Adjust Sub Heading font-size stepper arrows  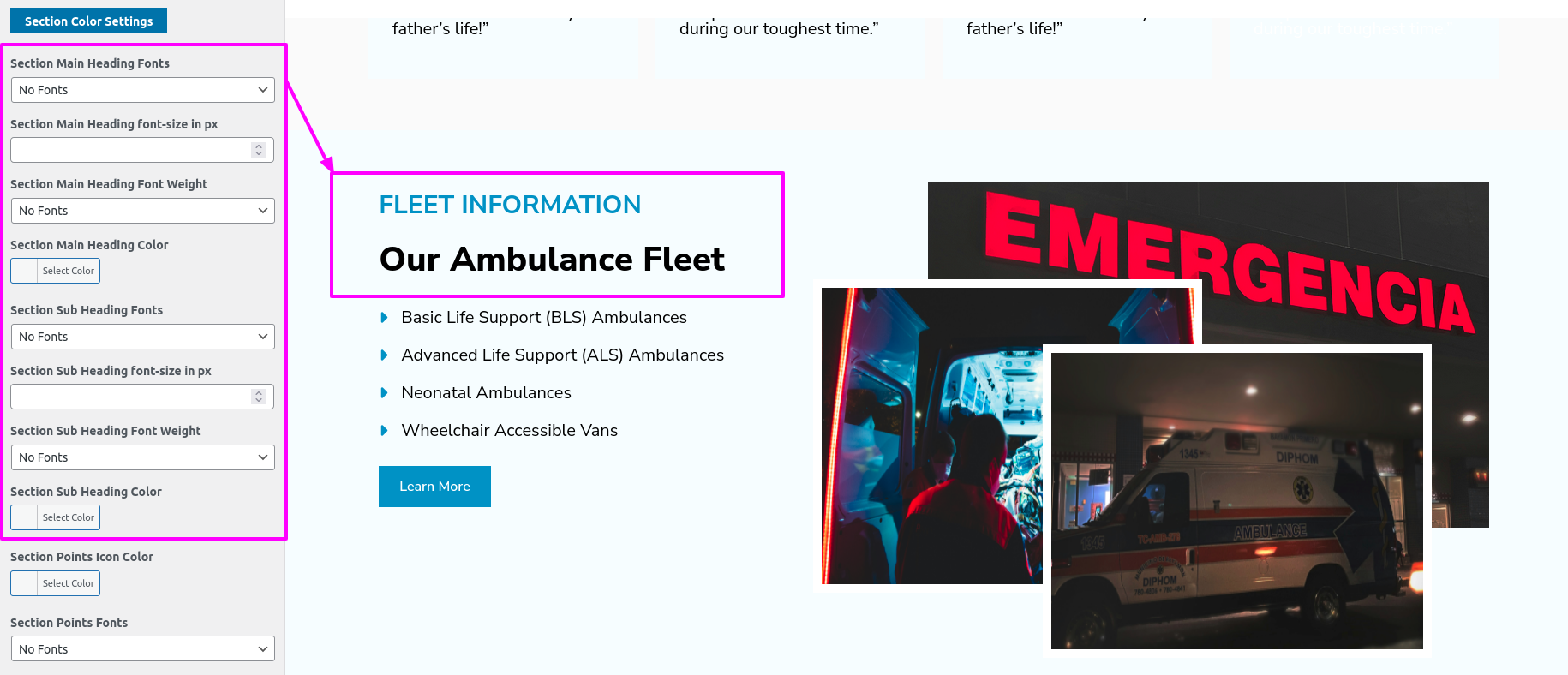pos(259,397)
